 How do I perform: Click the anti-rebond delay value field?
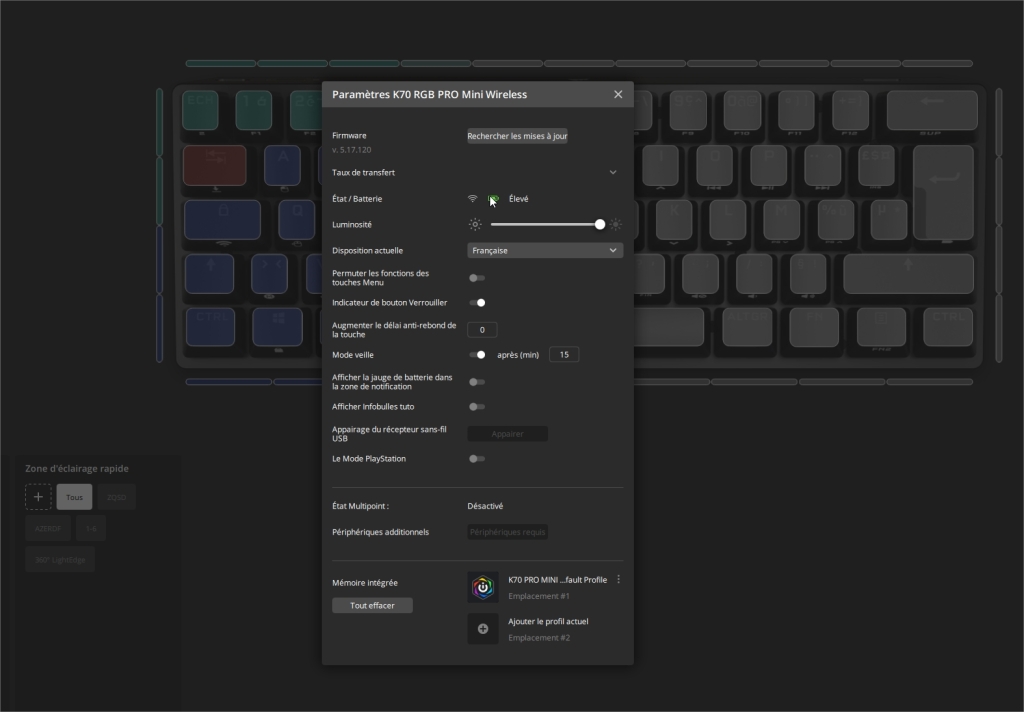tap(482, 330)
